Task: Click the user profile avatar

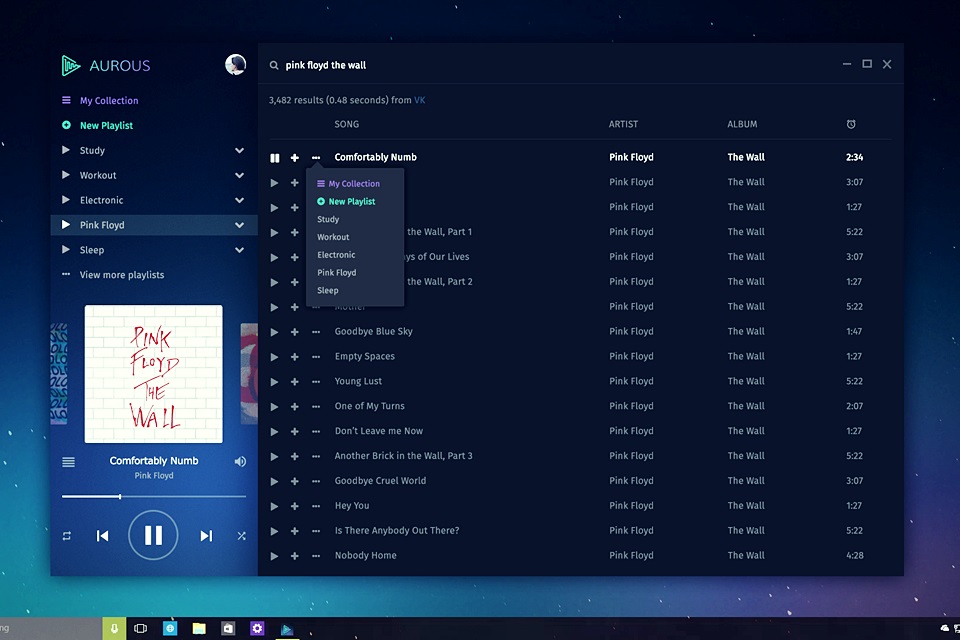Action: [x=235, y=65]
